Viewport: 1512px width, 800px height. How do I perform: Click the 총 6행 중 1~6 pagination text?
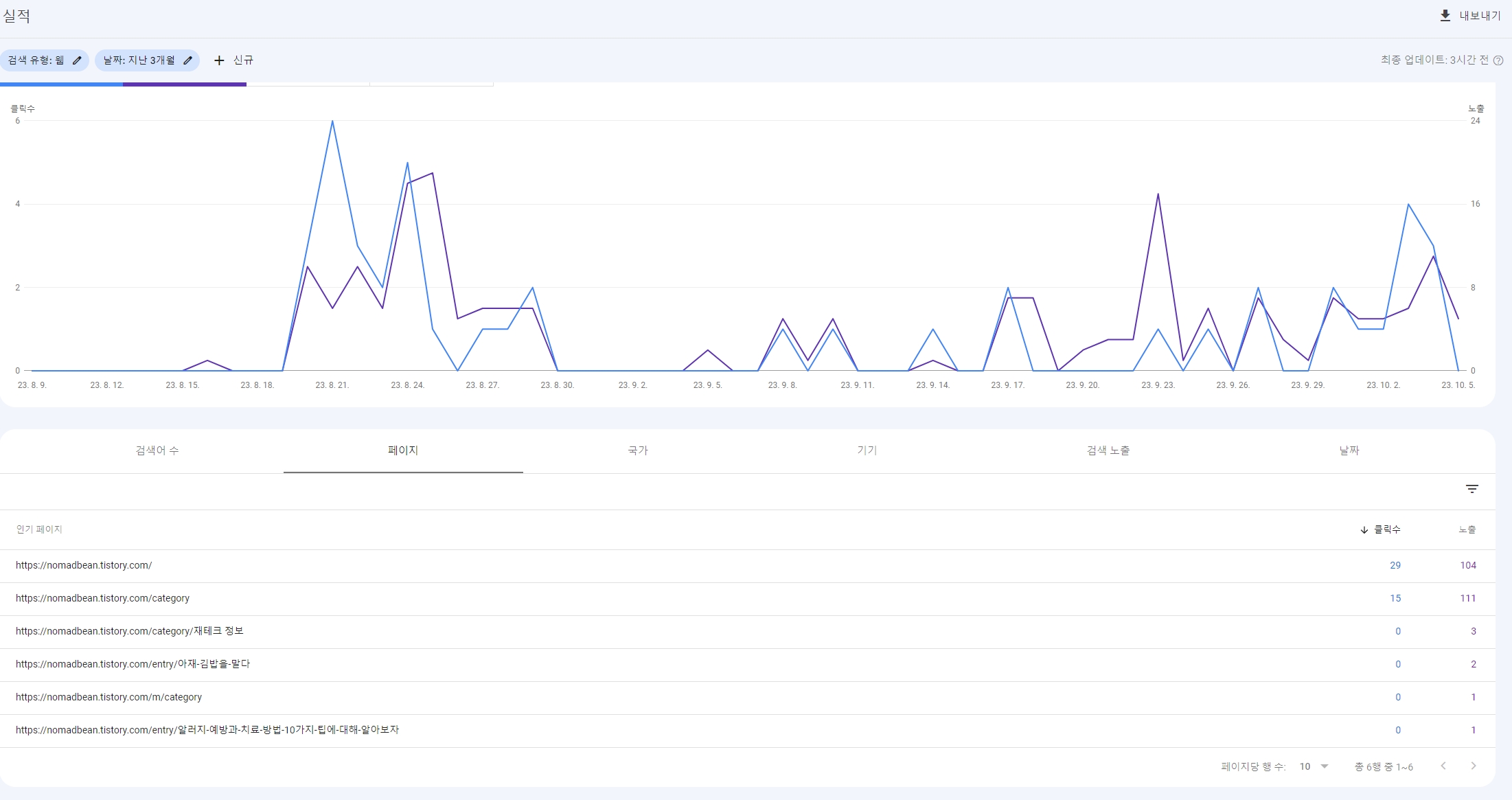pyautogui.click(x=1384, y=767)
